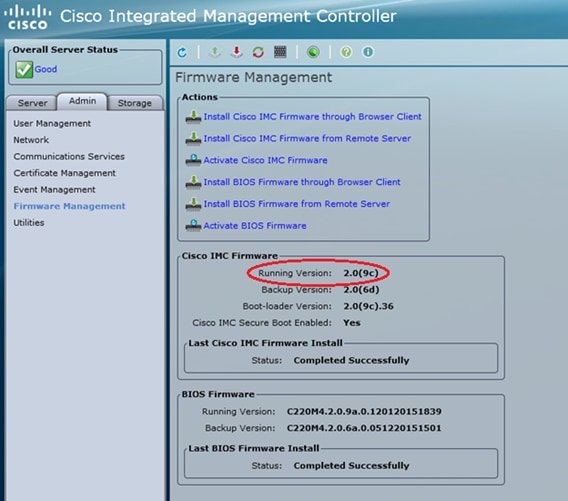This screenshot has height=501, width=568.
Task: Click the Power On server icon
Action: 215,52
